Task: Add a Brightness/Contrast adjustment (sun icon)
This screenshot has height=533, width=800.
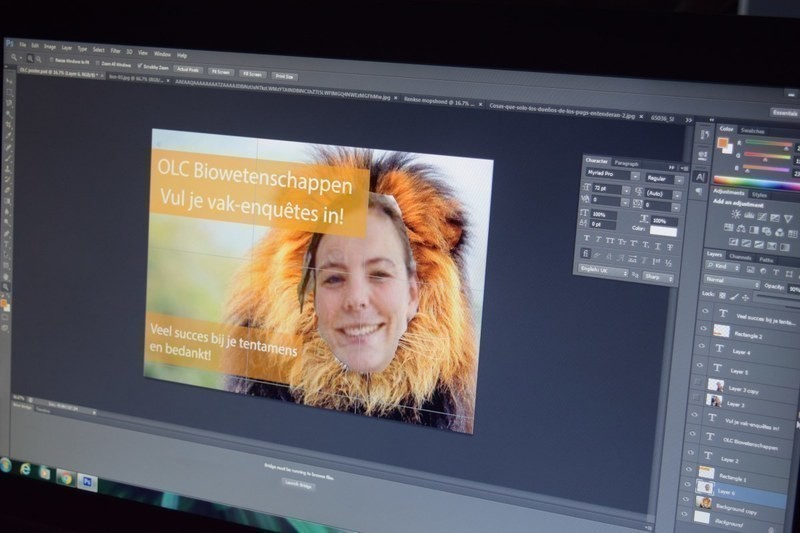Action: point(736,214)
